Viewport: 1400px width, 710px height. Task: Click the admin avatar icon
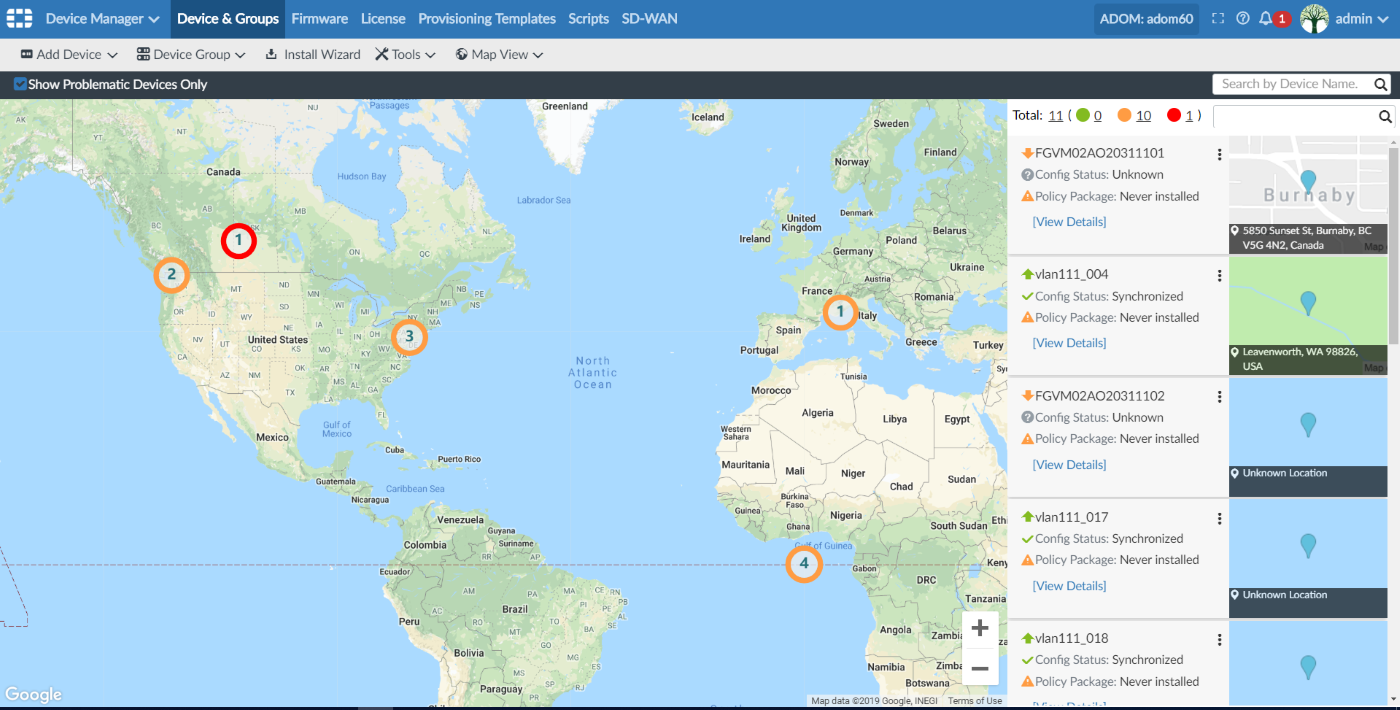pos(1315,18)
